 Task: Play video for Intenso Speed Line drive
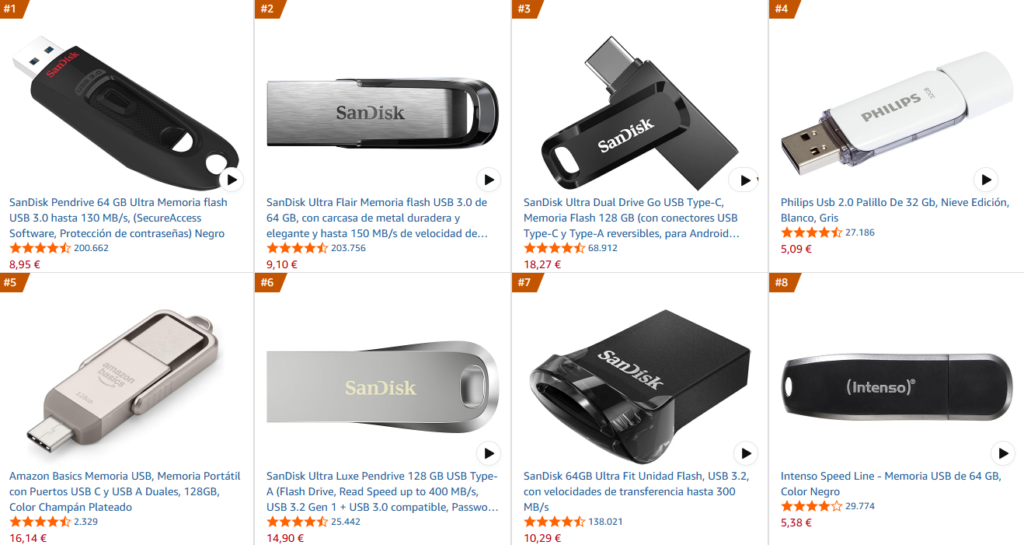point(1002,453)
